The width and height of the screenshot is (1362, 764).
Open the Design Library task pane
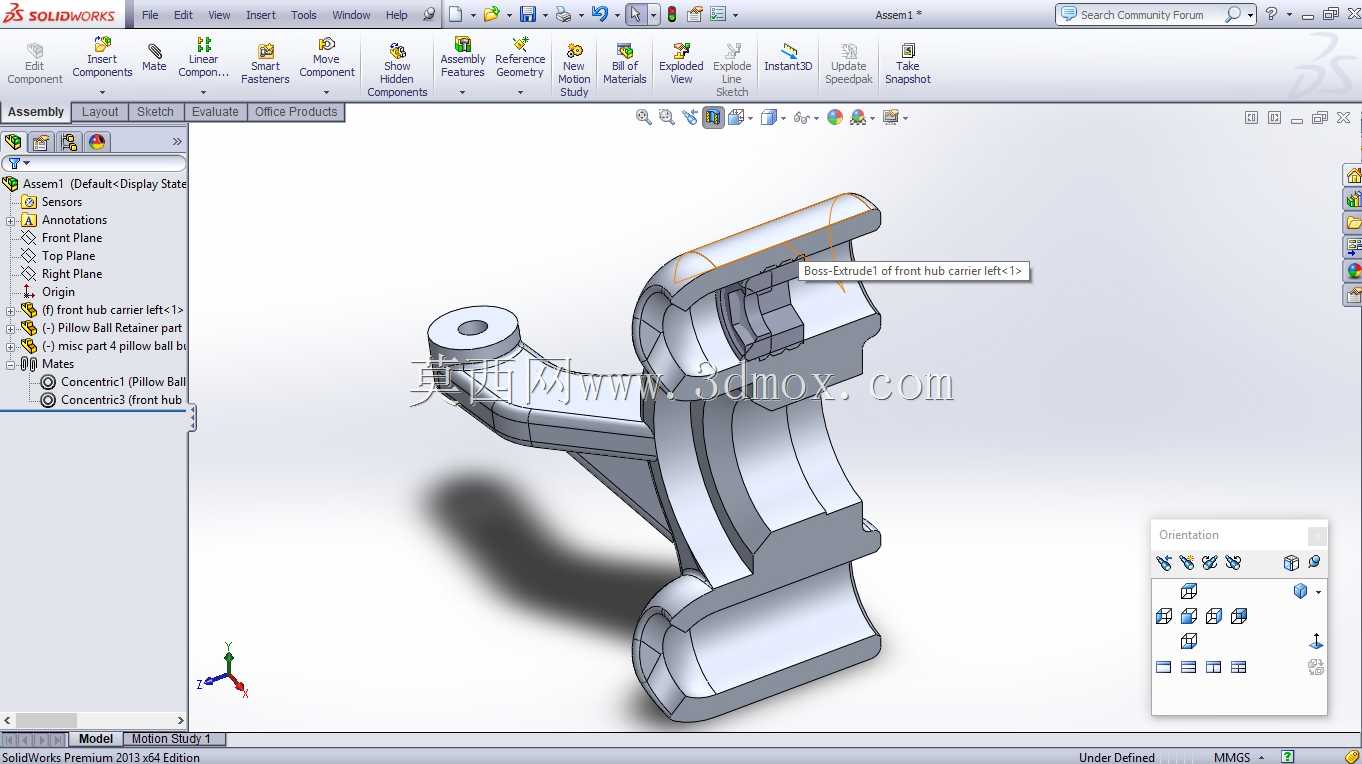tap(1353, 199)
